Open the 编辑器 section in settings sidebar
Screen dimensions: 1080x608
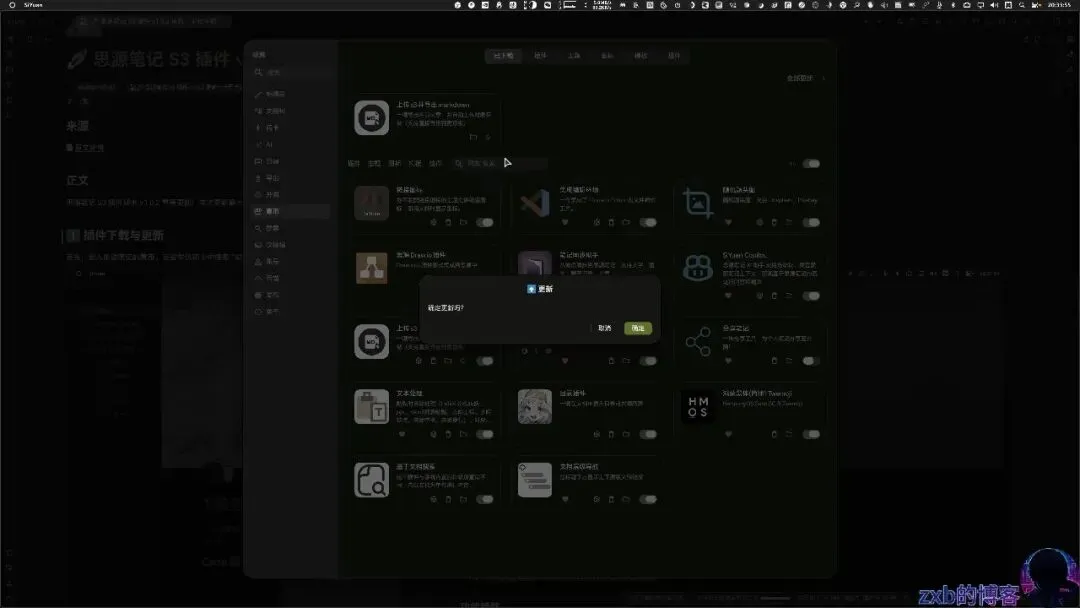coord(291,94)
